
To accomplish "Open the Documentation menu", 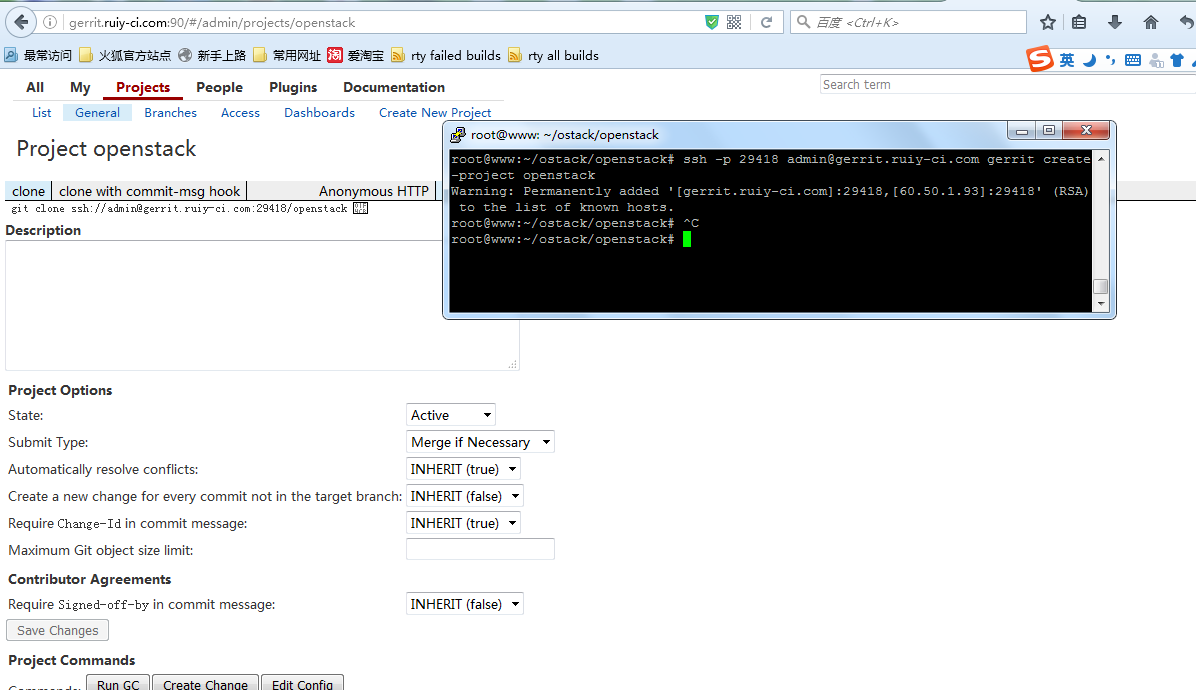I will pos(394,87).
